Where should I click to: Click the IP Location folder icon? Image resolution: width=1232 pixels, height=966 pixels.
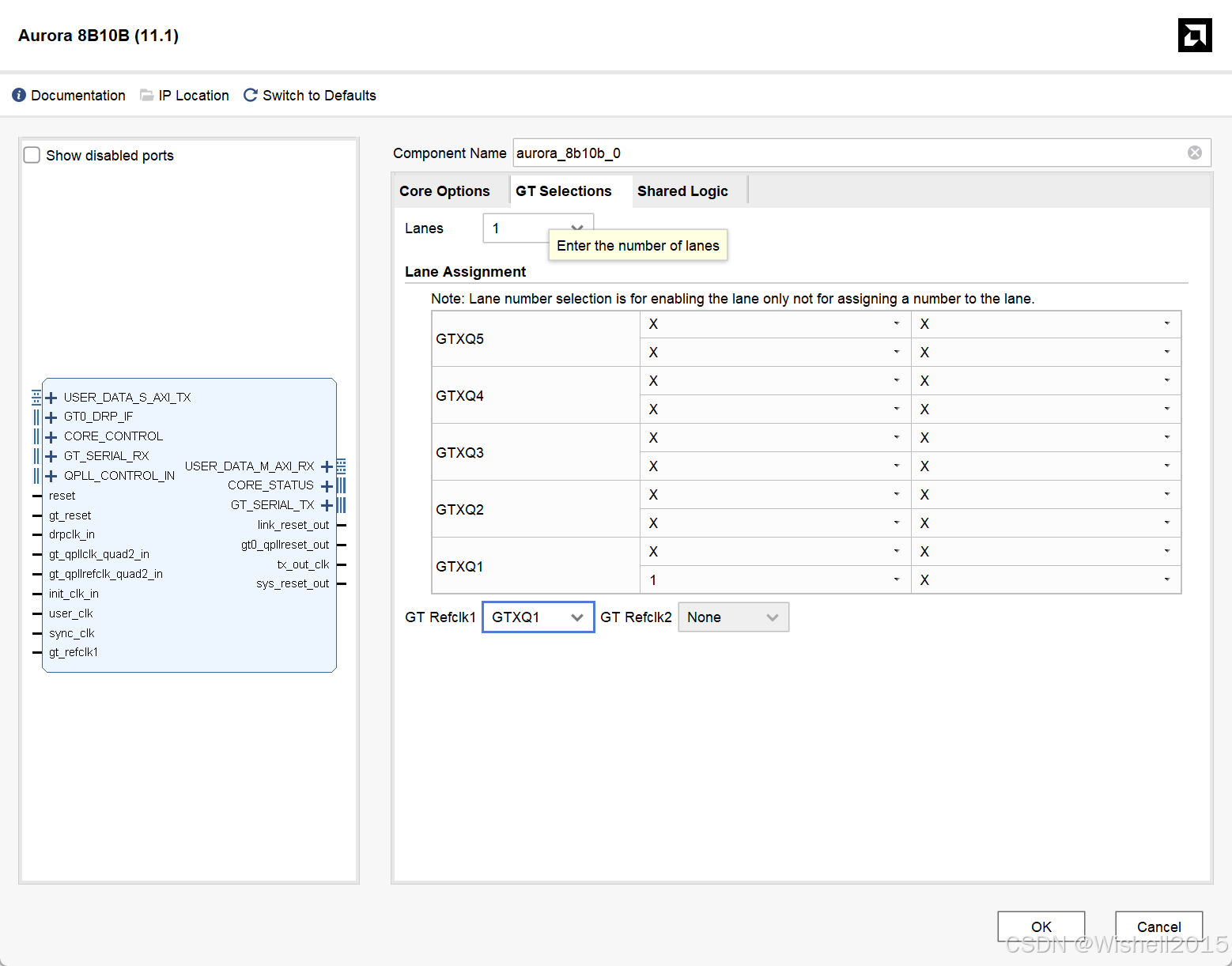146,95
